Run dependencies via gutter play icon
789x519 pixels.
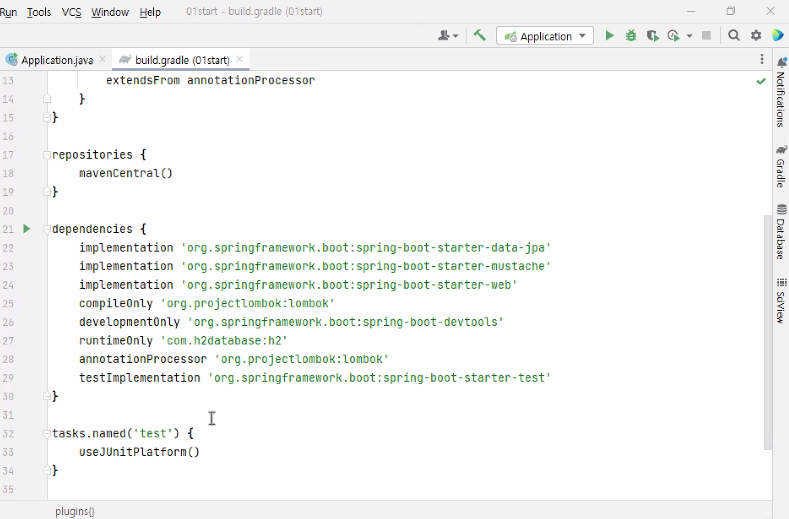[x=27, y=229]
